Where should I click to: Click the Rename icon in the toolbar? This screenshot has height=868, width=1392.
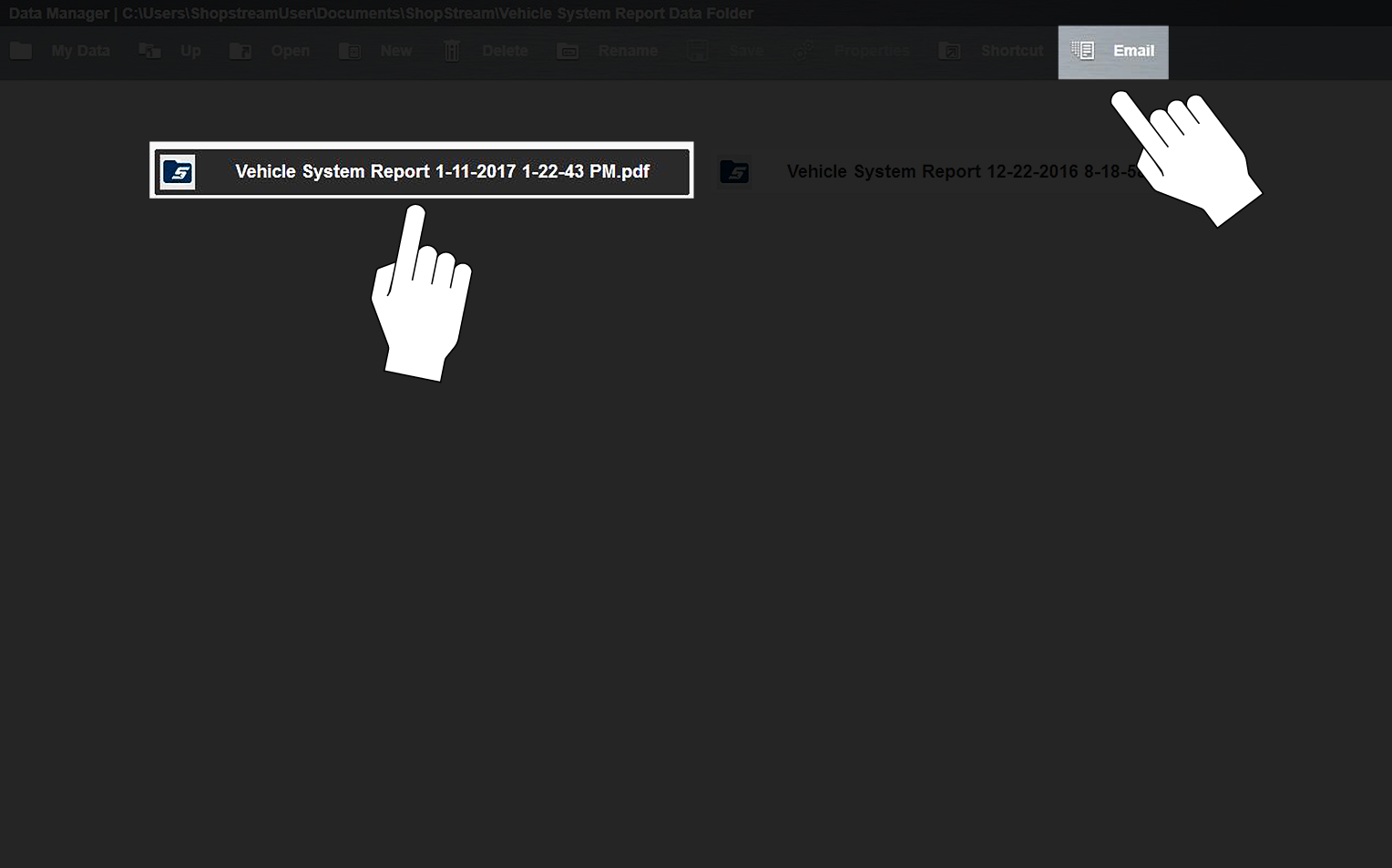(568, 51)
